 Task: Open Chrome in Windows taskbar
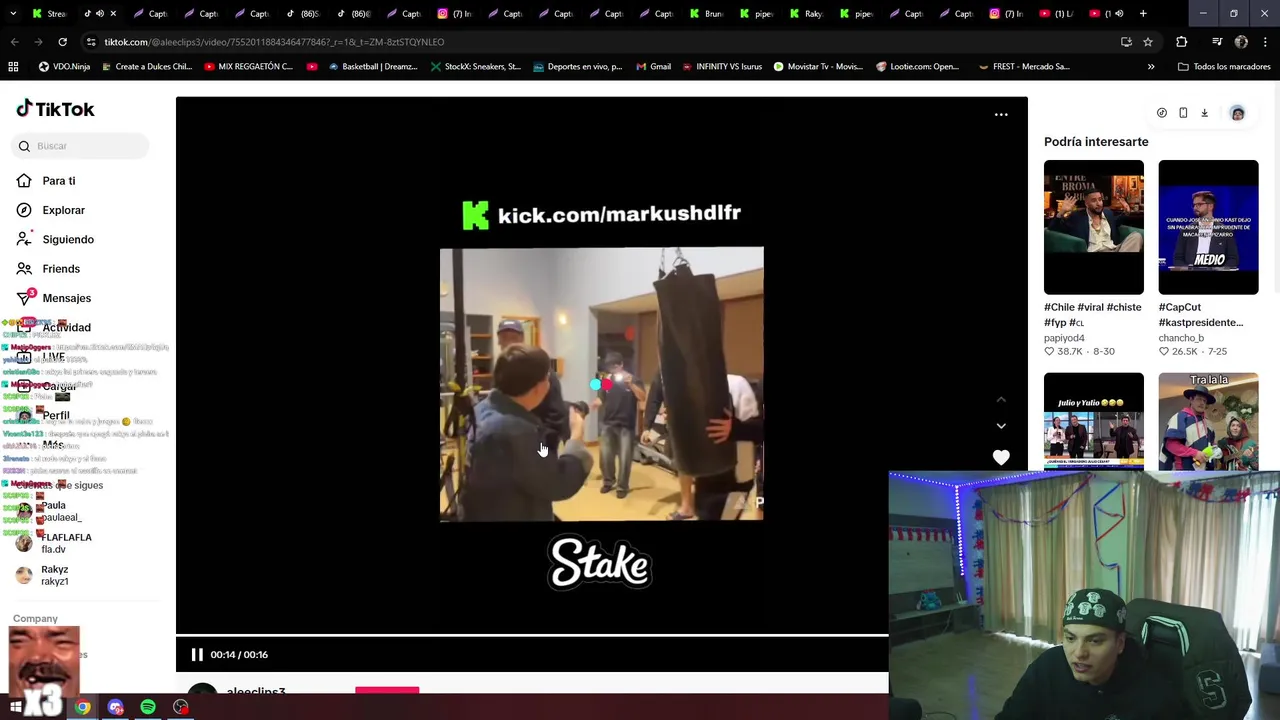(83, 707)
